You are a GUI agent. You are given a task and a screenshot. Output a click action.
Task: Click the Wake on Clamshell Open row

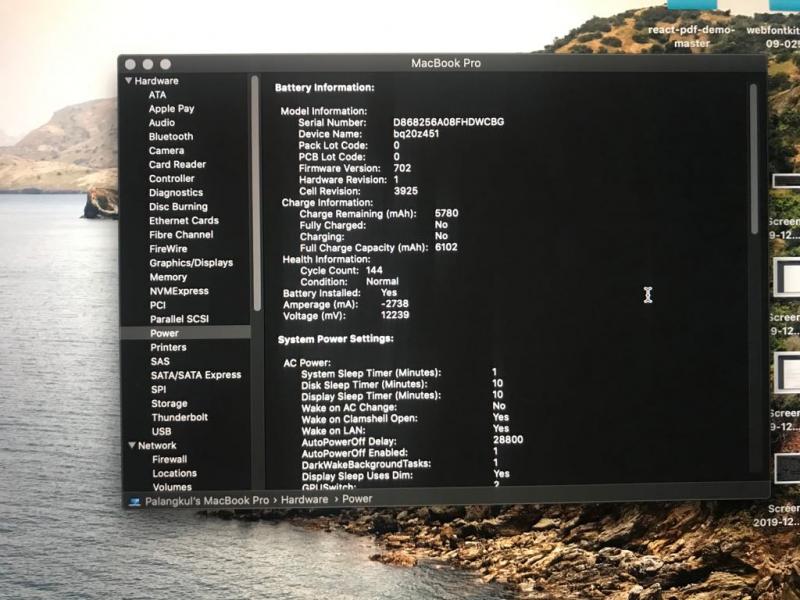coord(405,418)
